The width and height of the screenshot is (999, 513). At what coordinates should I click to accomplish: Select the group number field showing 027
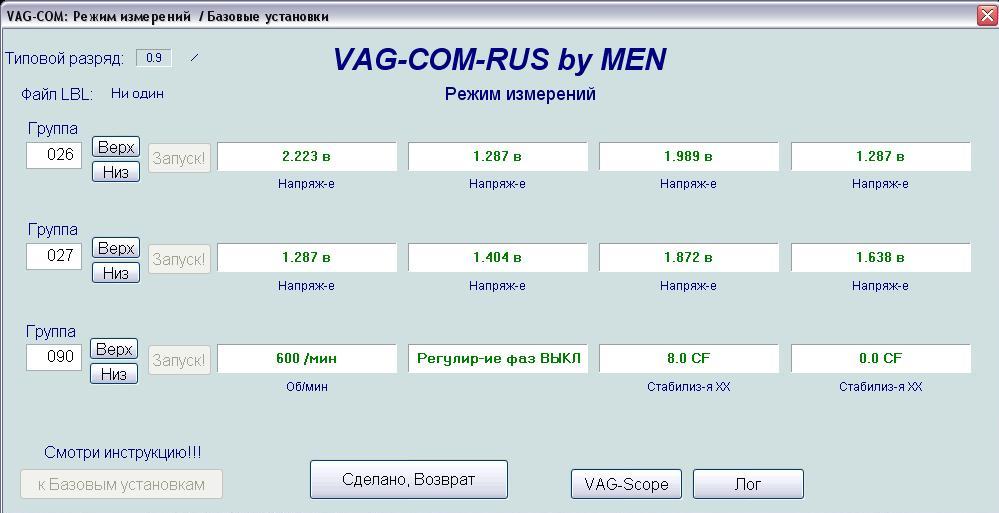point(54,256)
